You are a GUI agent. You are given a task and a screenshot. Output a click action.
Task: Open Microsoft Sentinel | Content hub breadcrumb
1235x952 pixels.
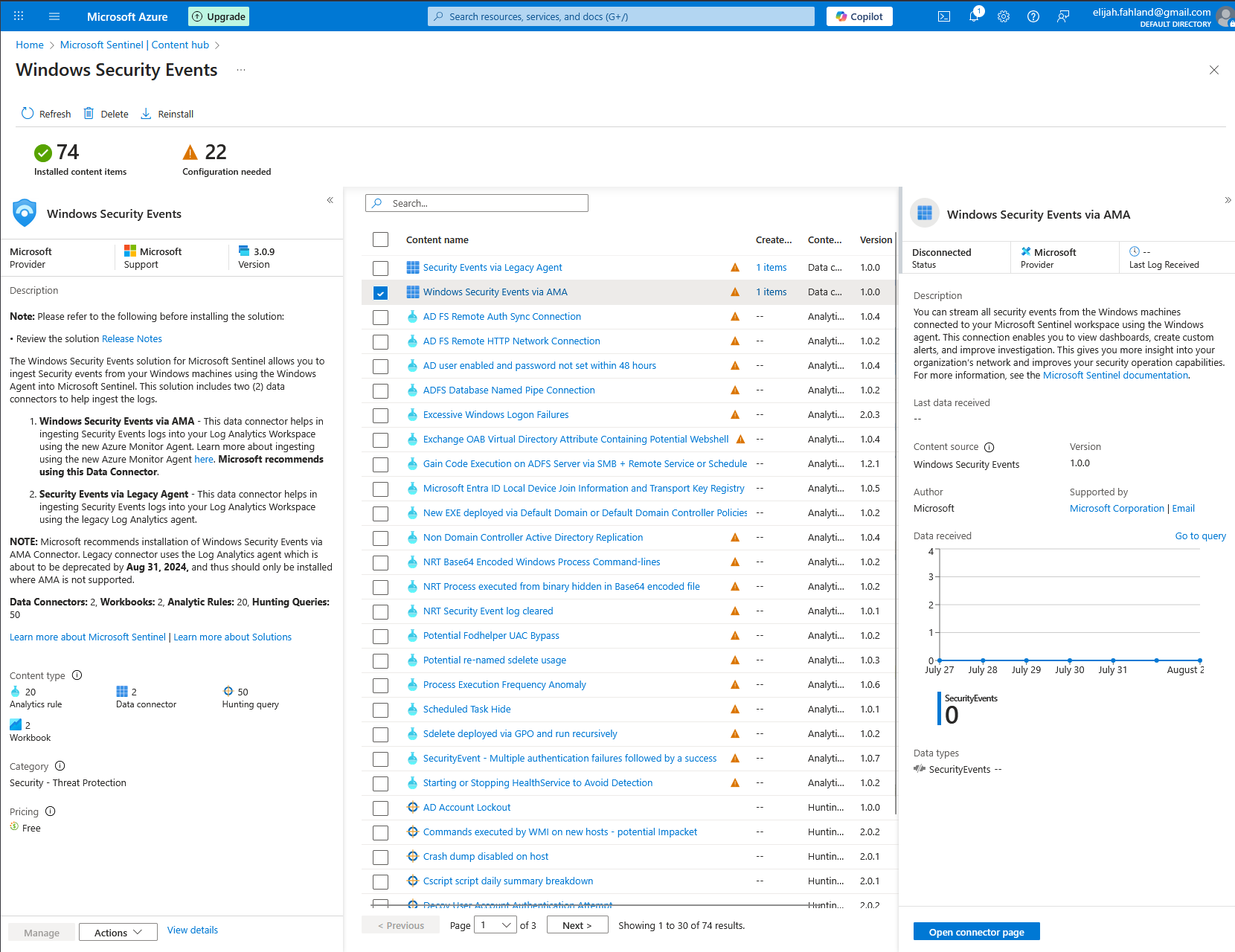[135, 45]
